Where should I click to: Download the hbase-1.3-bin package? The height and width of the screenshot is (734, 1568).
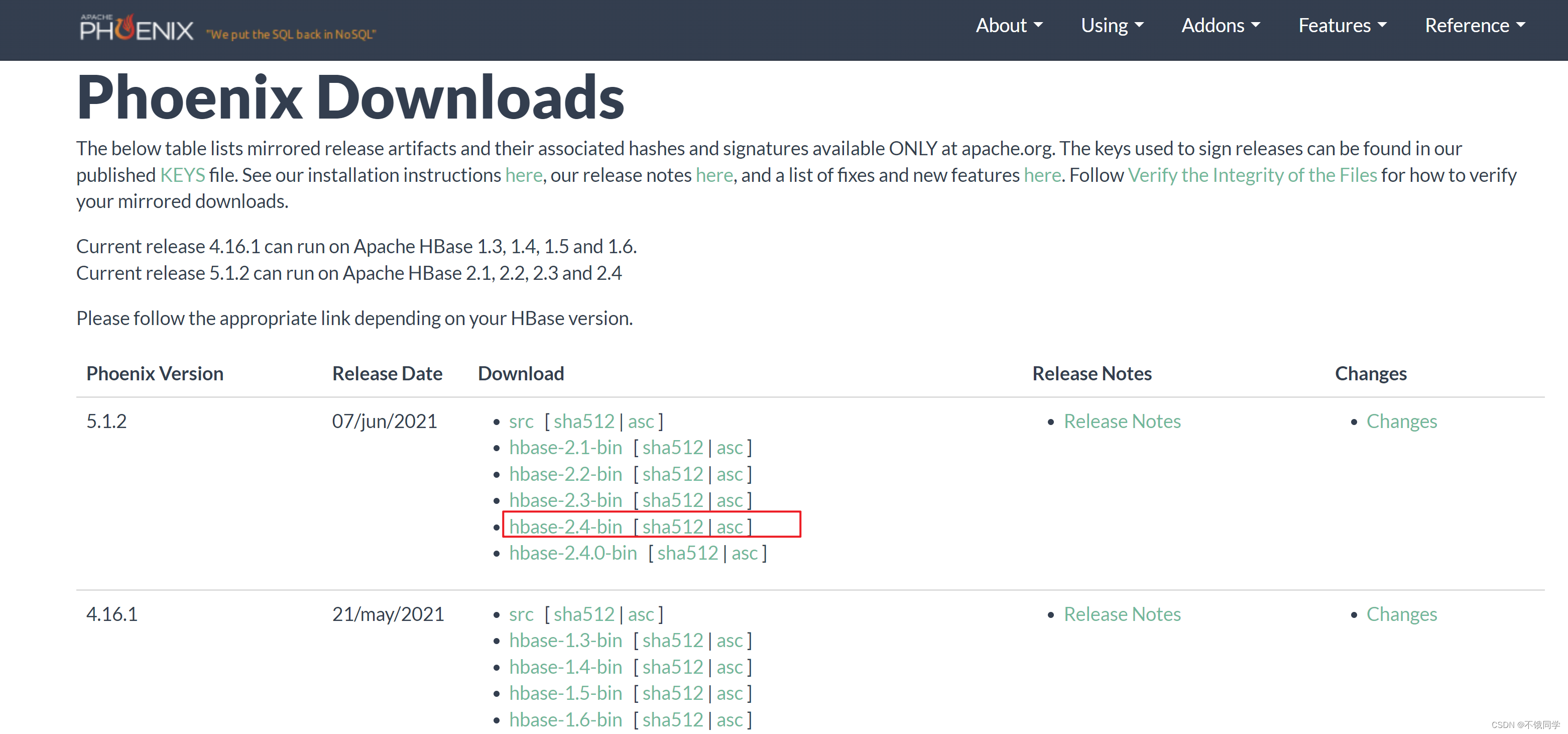(565, 641)
